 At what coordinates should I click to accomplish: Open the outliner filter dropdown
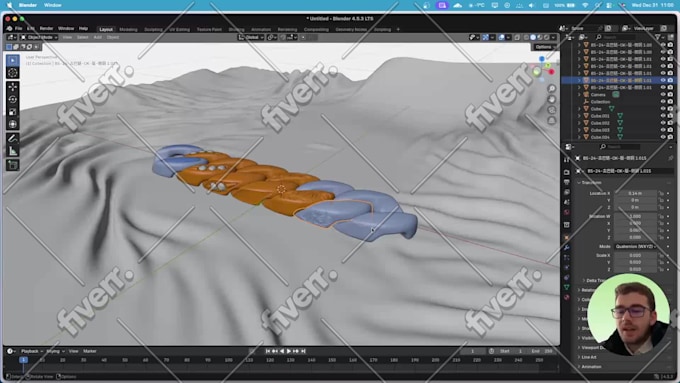tap(660, 37)
